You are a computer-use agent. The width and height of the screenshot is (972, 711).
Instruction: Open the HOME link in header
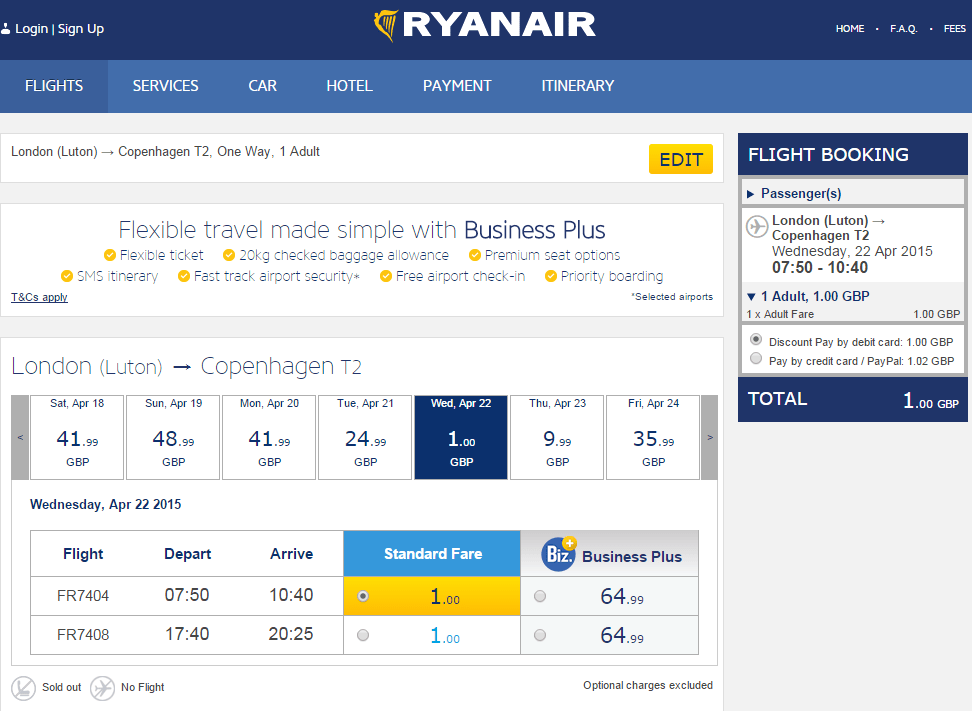click(850, 29)
